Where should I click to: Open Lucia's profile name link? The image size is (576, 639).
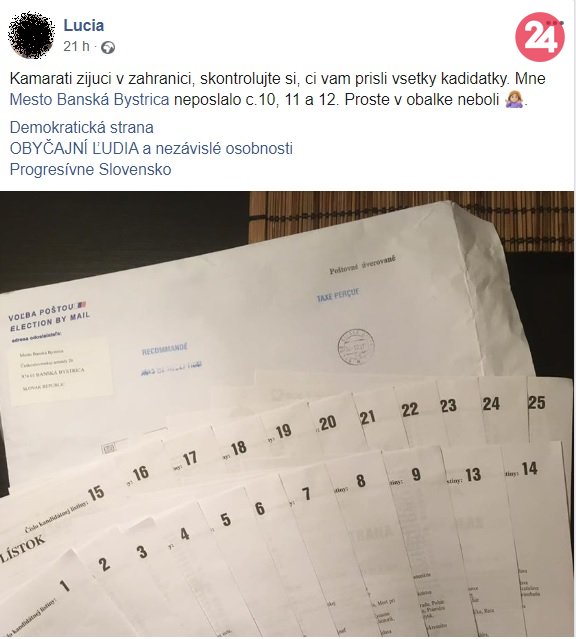coord(84,25)
